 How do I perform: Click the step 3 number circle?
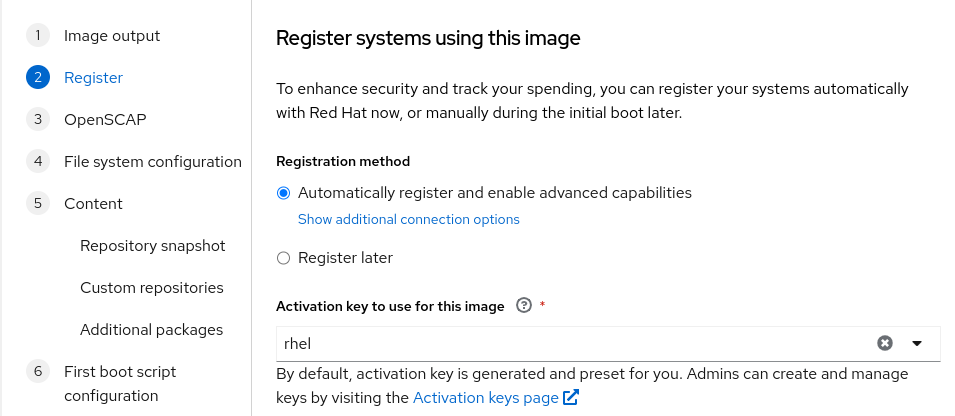point(38,119)
